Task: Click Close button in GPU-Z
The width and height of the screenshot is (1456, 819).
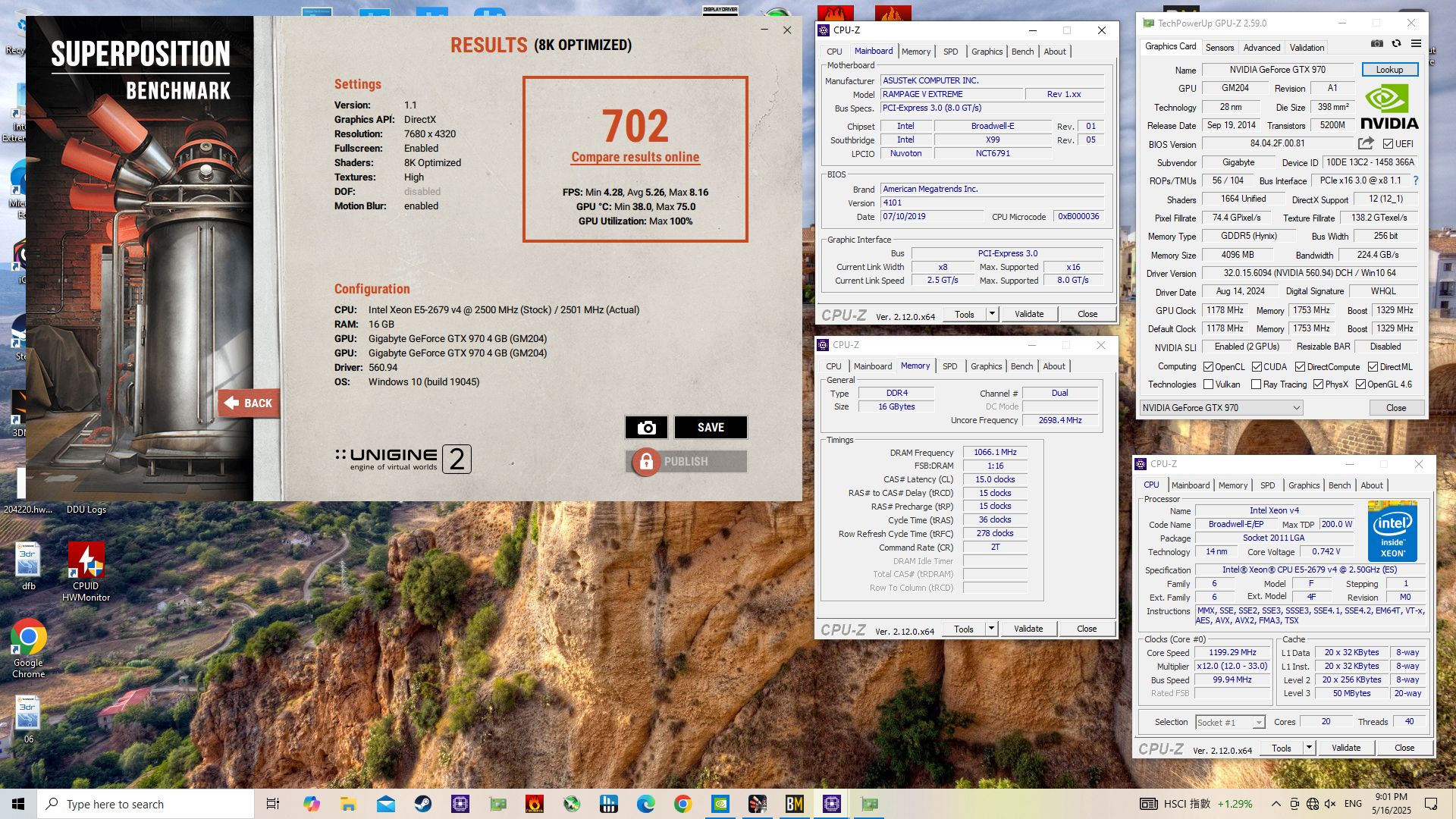Action: click(x=1396, y=408)
